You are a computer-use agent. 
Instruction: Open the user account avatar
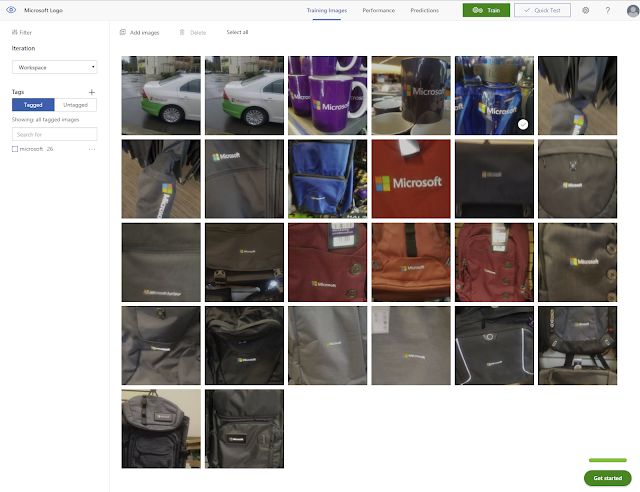[x=633, y=11]
